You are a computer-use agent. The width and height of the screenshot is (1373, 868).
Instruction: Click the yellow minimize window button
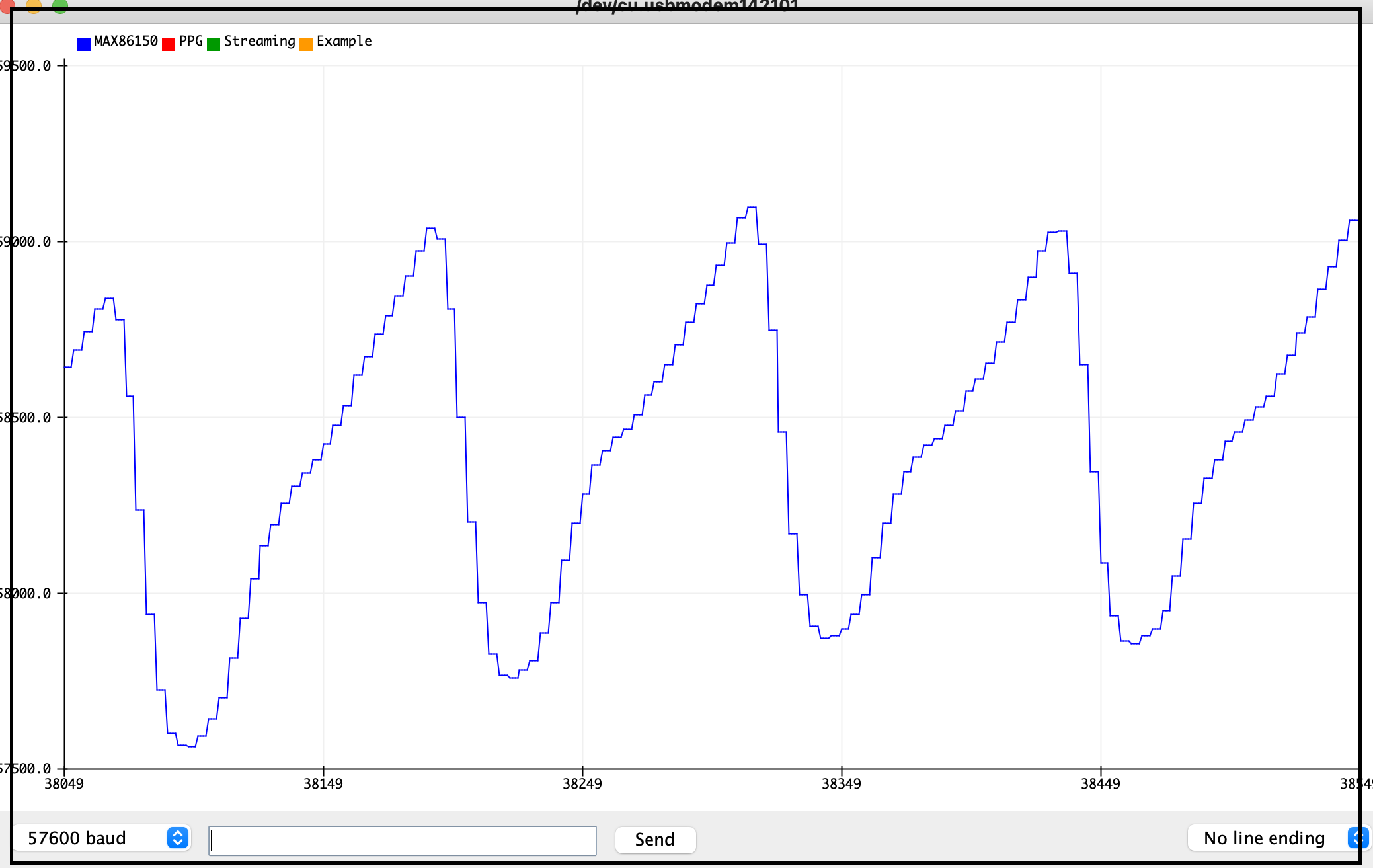(34, 5)
